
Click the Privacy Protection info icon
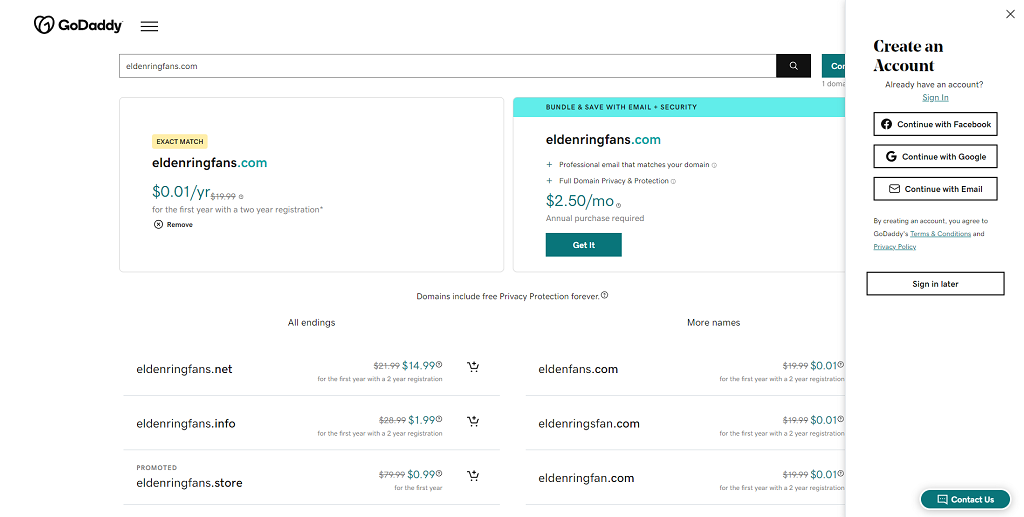click(604, 295)
